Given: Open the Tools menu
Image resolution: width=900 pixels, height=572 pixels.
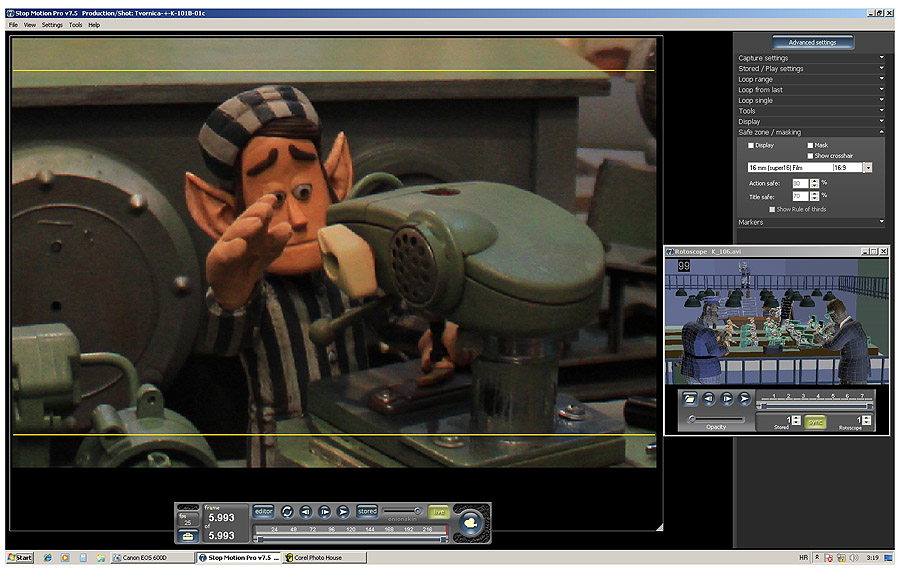Looking at the screenshot, I should tap(76, 25).
